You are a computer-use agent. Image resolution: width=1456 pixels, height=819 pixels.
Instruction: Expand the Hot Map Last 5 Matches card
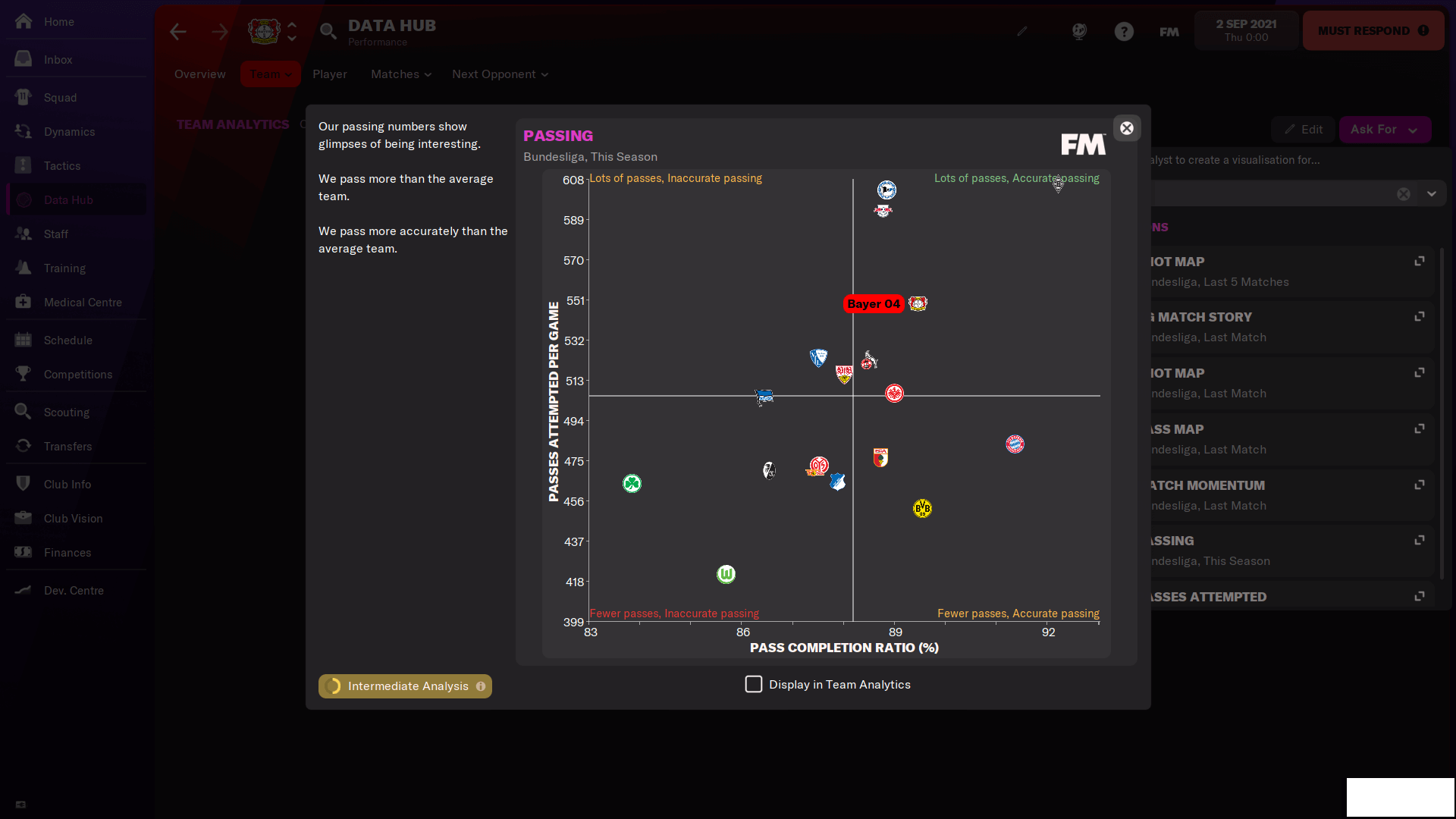[1420, 262]
